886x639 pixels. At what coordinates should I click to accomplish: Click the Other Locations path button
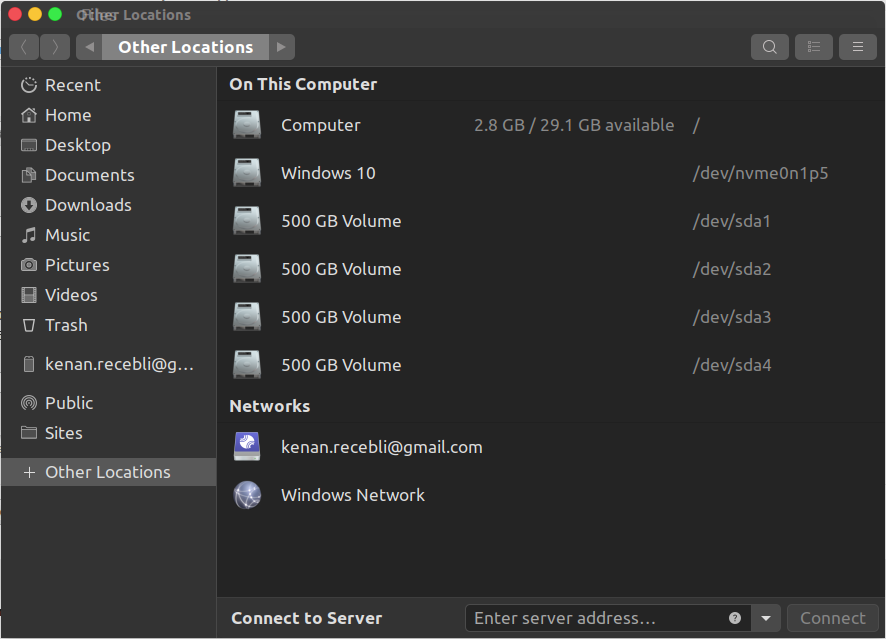click(185, 47)
